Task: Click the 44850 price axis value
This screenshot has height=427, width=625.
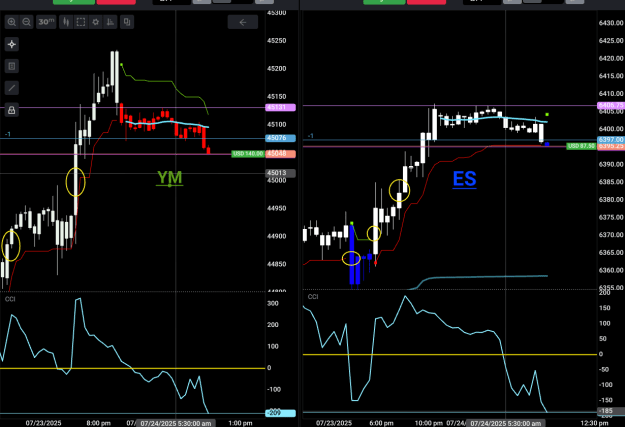Action: (277, 264)
